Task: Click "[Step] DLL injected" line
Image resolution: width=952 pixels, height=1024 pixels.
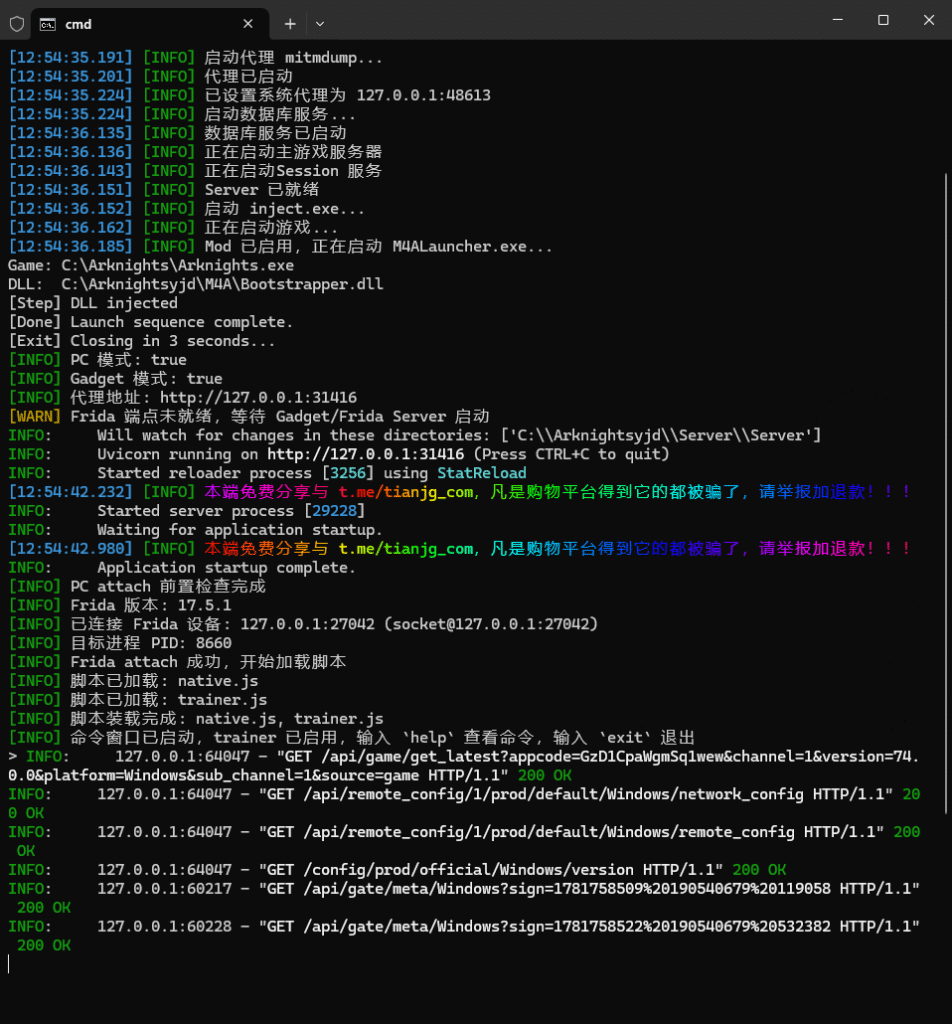Action: point(93,303)
